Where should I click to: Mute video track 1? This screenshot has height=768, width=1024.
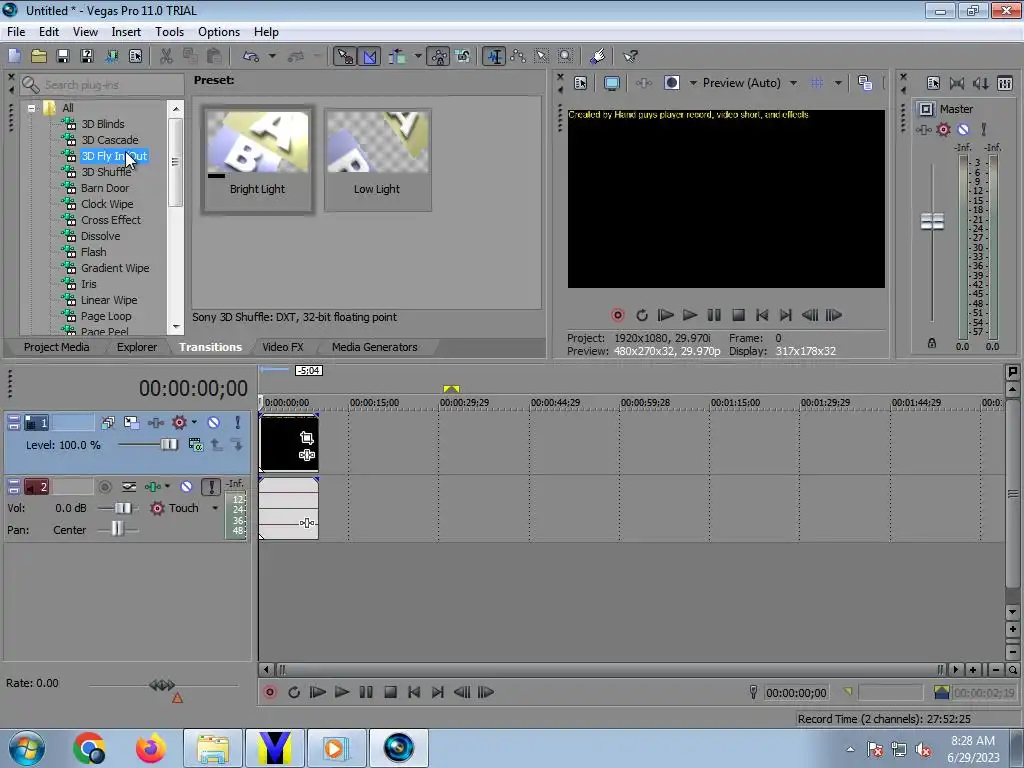click(213, 423)
